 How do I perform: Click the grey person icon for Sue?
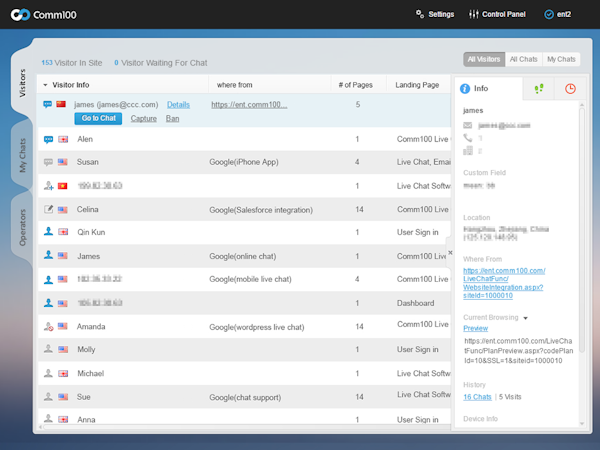[48, 396]
